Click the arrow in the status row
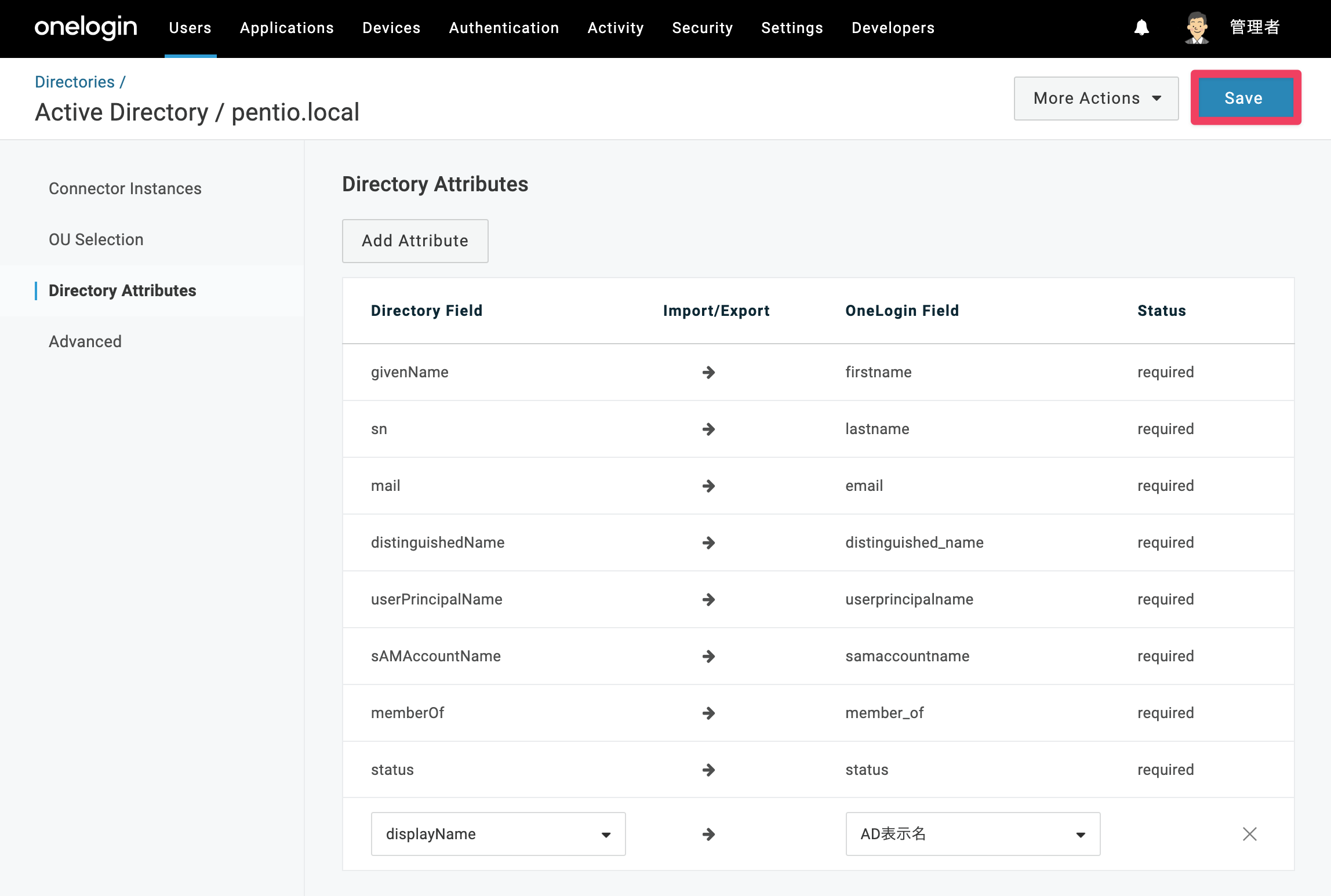1331x896 pixels. pyautogui.click(x=708, y=770)
